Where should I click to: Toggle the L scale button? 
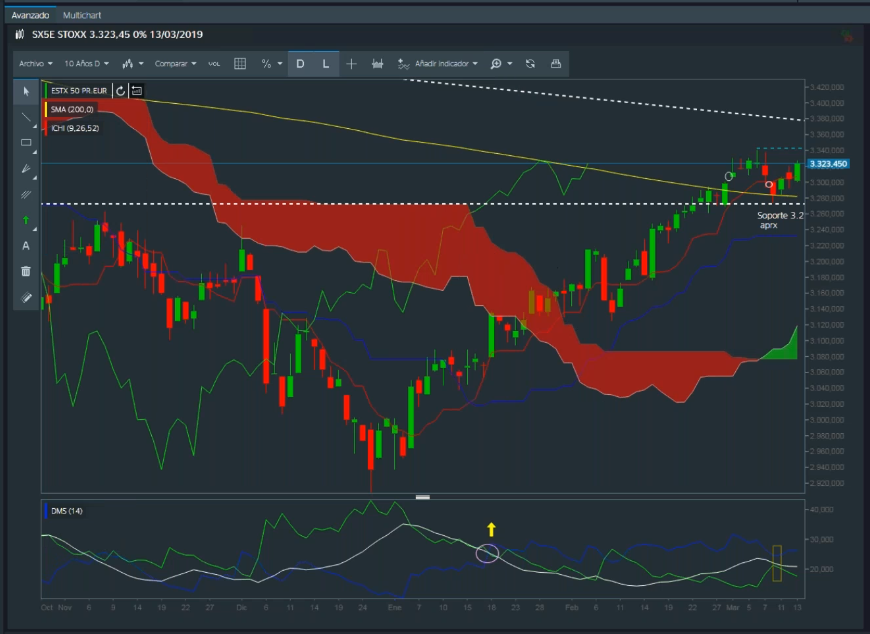[x=326, y=63]
